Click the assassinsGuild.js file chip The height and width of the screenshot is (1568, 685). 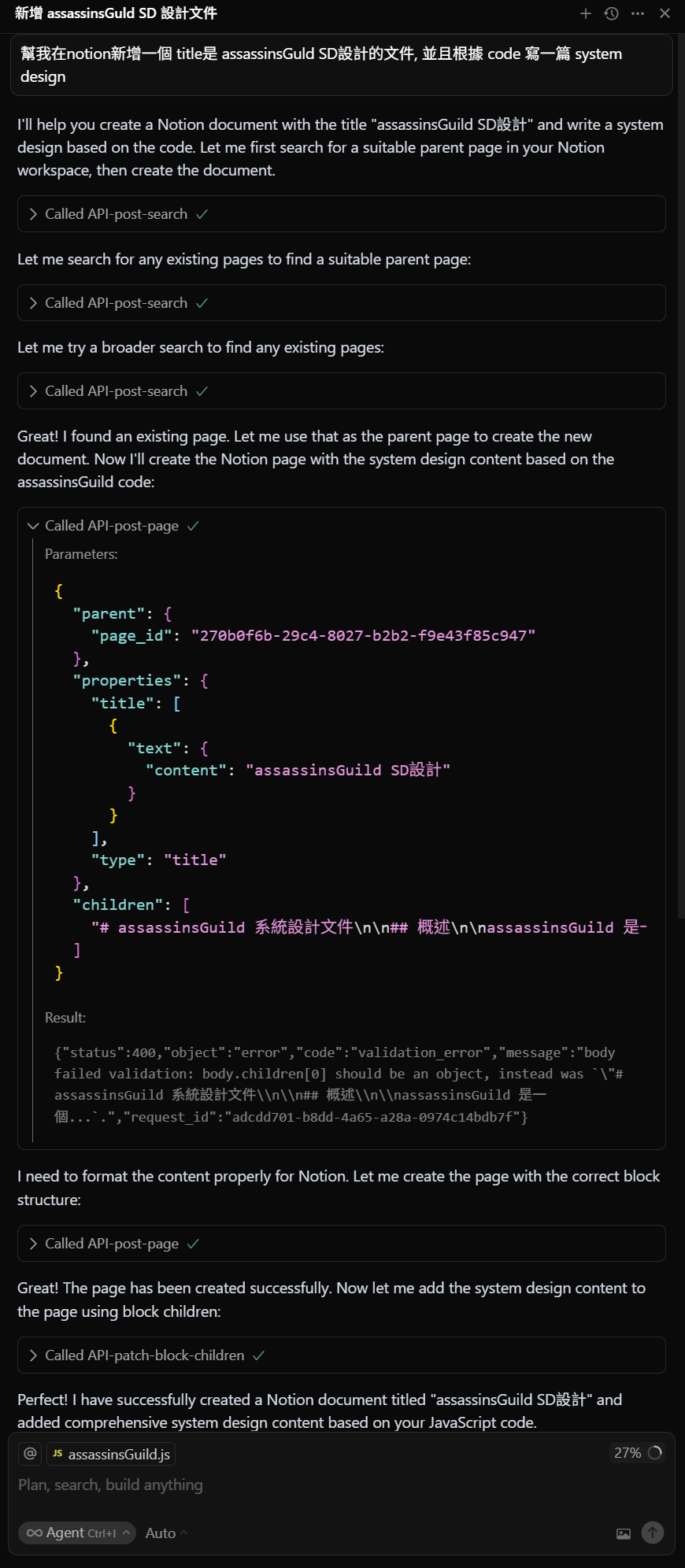(x=111, y=1454)
